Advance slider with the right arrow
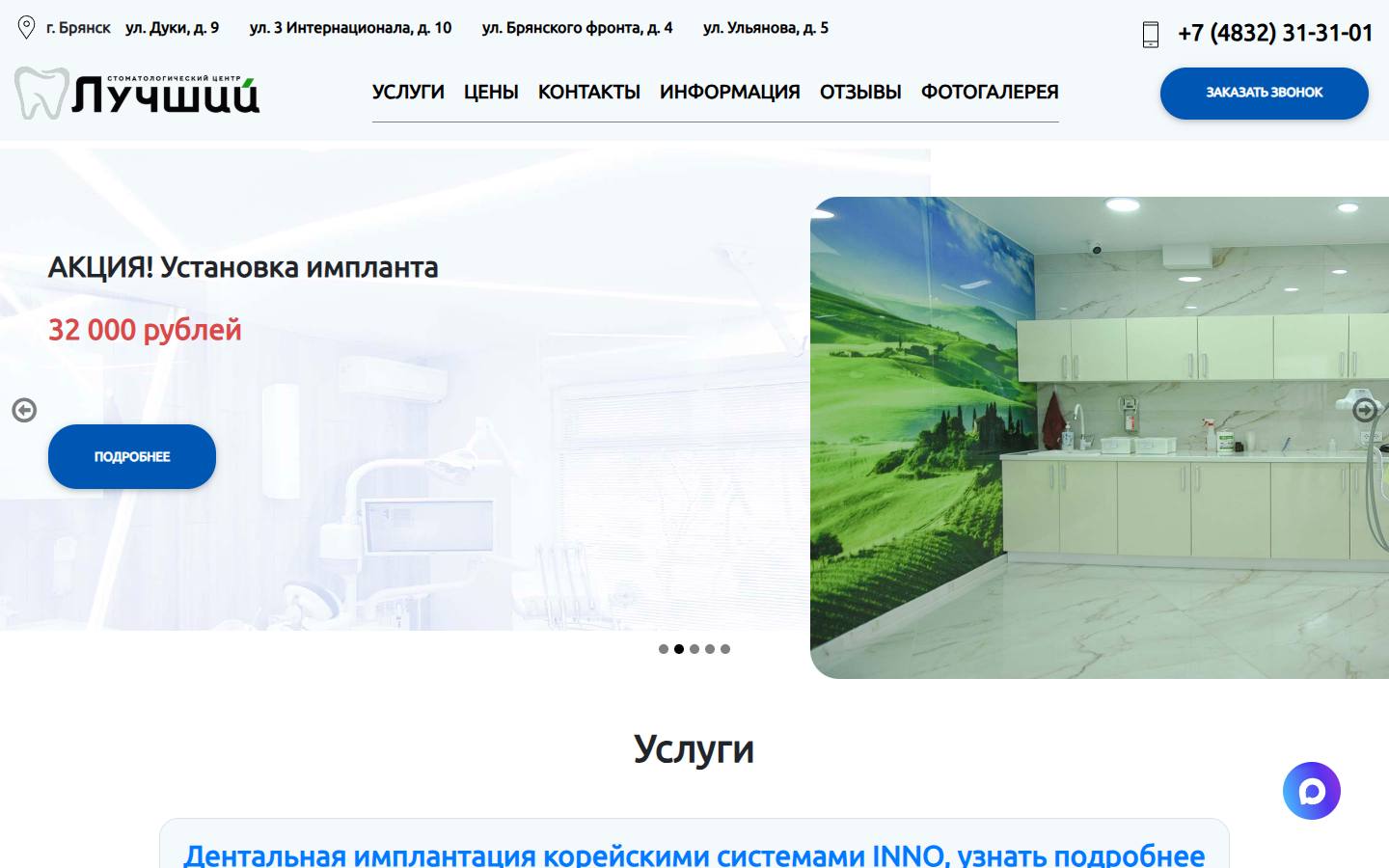 tap(1364, 410)
